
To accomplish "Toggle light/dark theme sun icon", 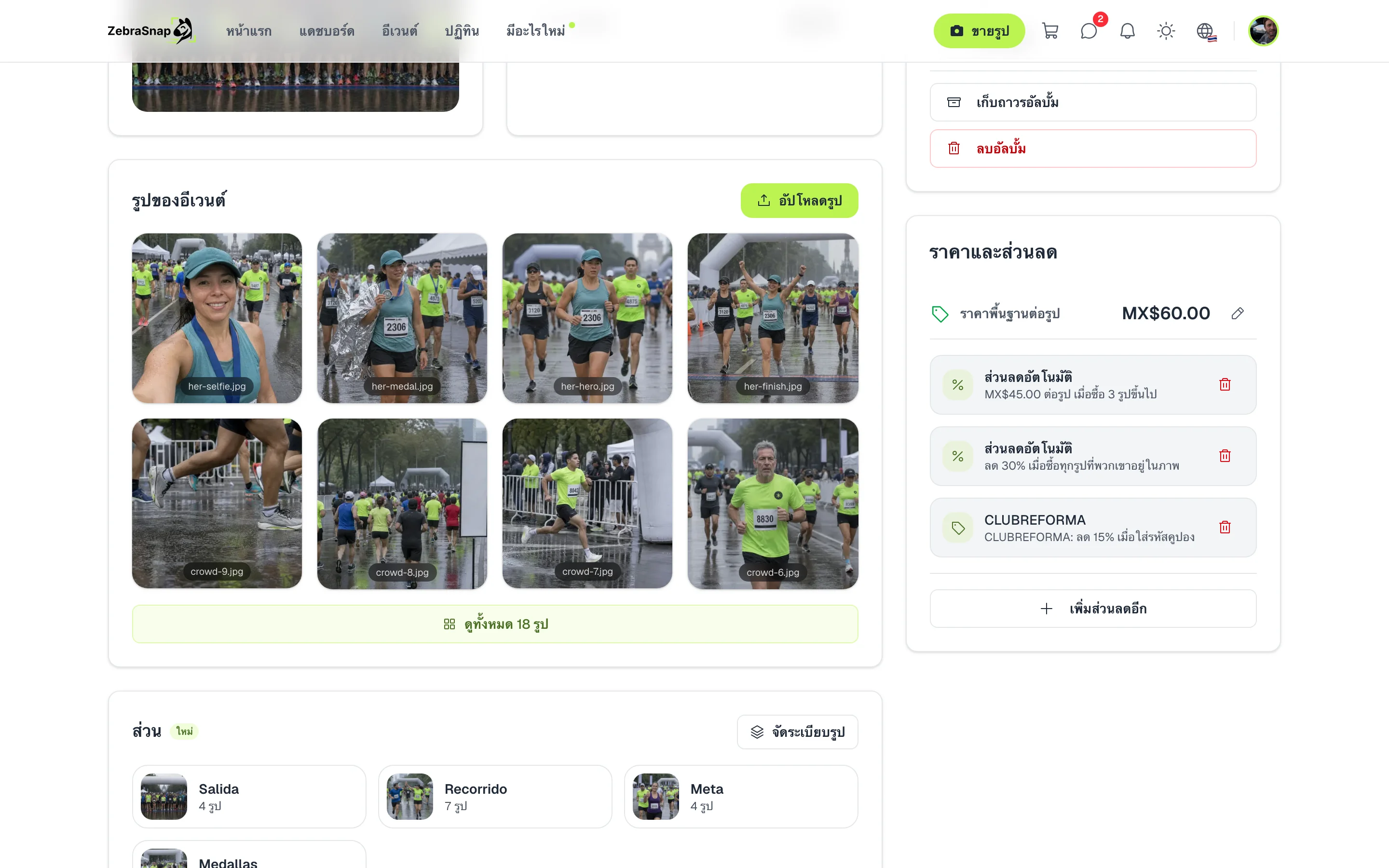I will [1166, 31].
